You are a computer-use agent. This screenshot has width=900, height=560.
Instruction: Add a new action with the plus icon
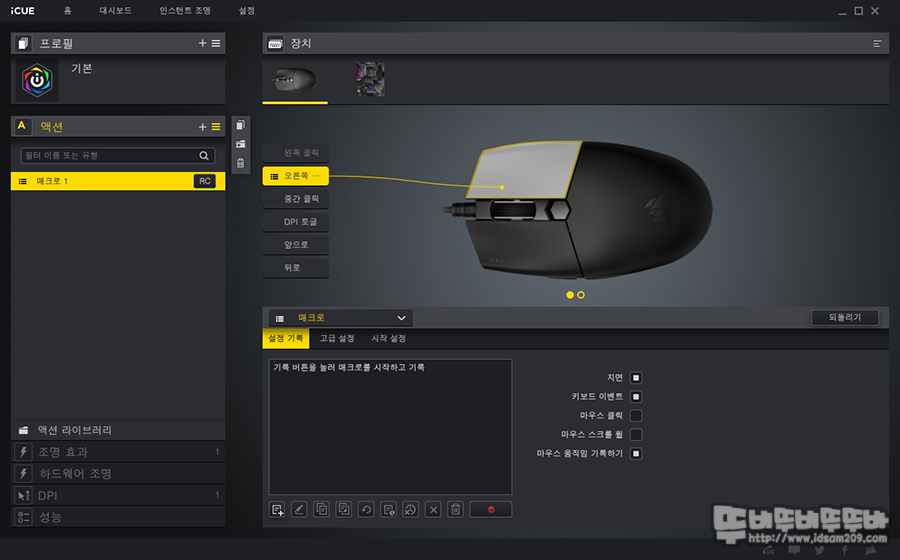[202, 127]
